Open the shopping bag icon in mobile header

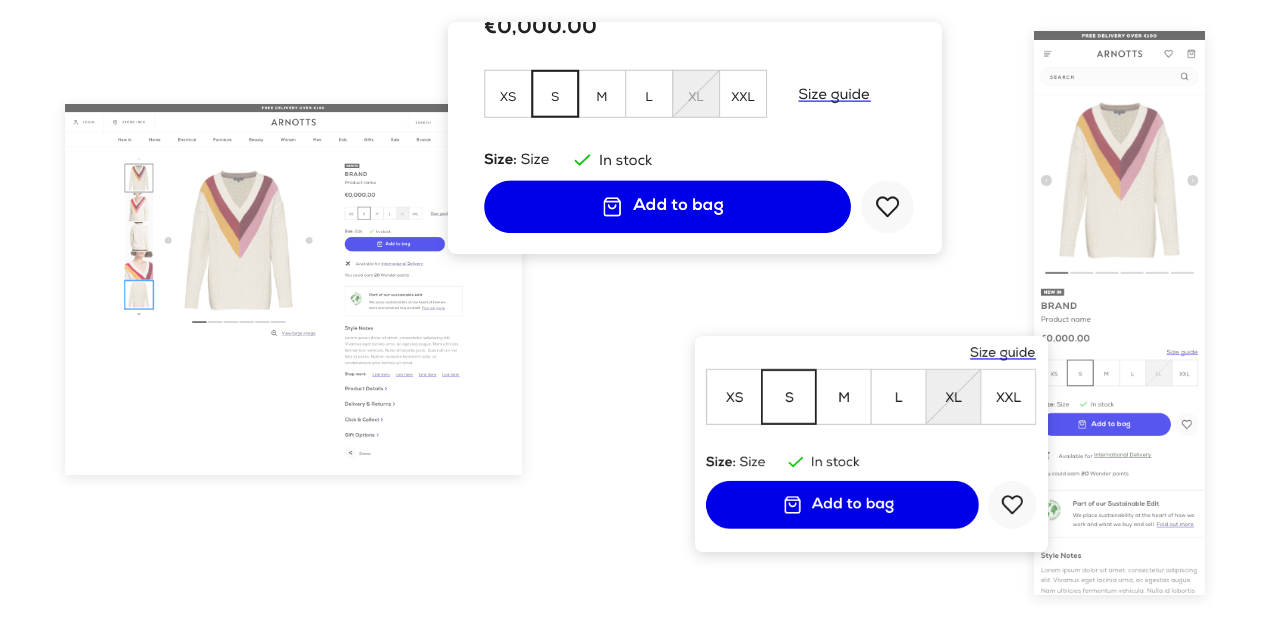click(x=1191, y=53)
